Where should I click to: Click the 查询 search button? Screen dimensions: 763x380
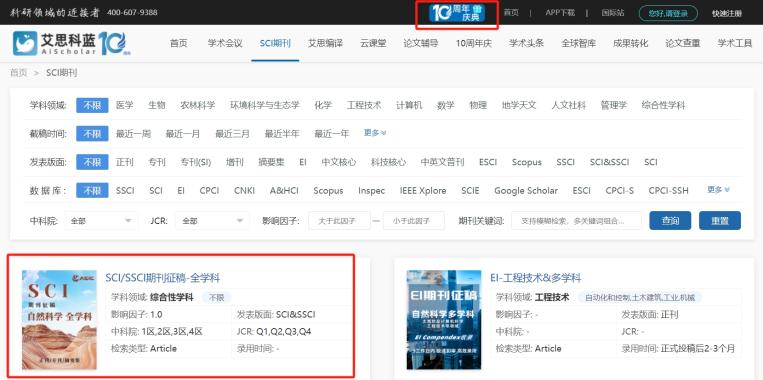click(670, 220)
